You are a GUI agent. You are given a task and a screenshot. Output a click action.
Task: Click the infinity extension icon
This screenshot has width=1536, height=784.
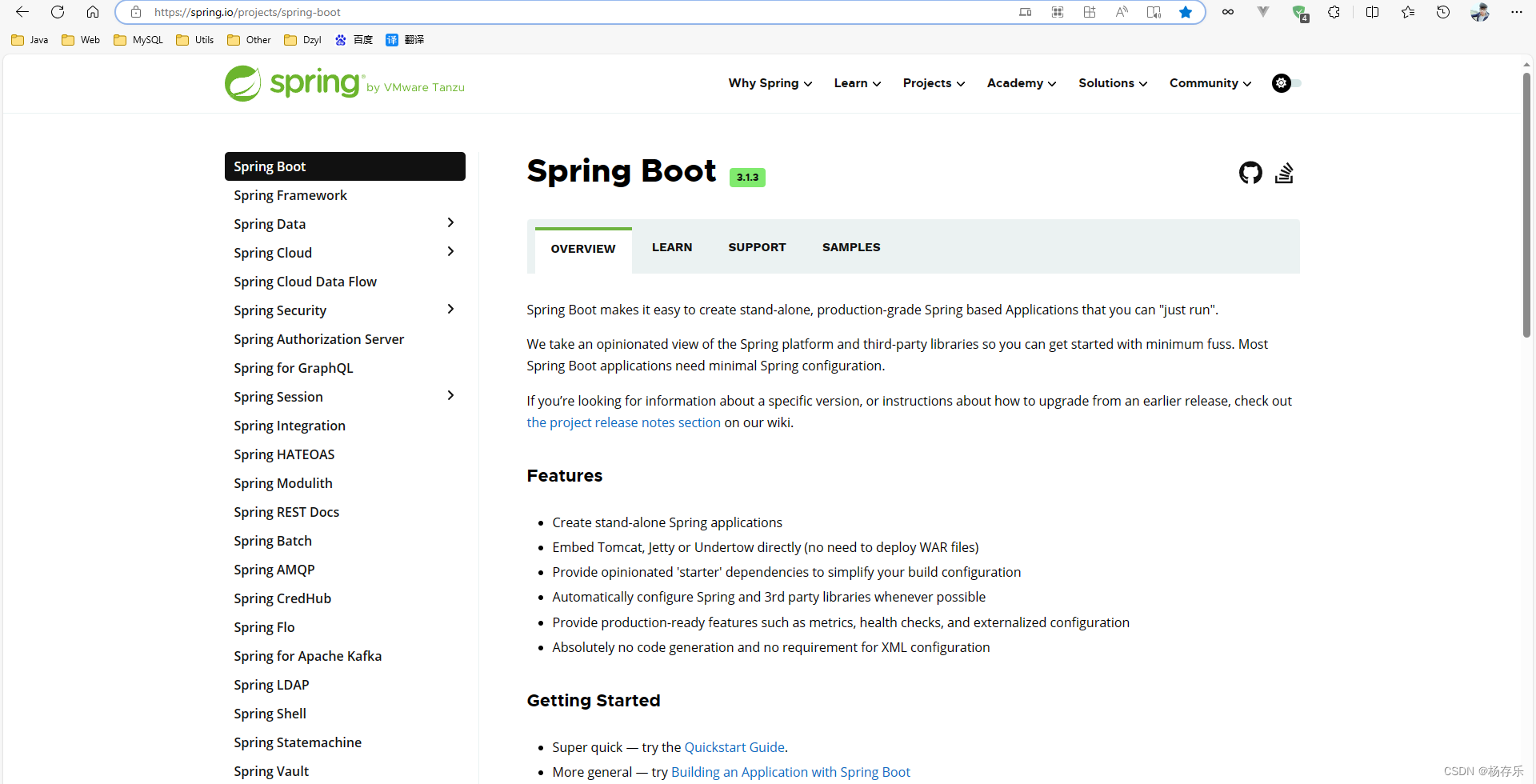coord(1228,12)
